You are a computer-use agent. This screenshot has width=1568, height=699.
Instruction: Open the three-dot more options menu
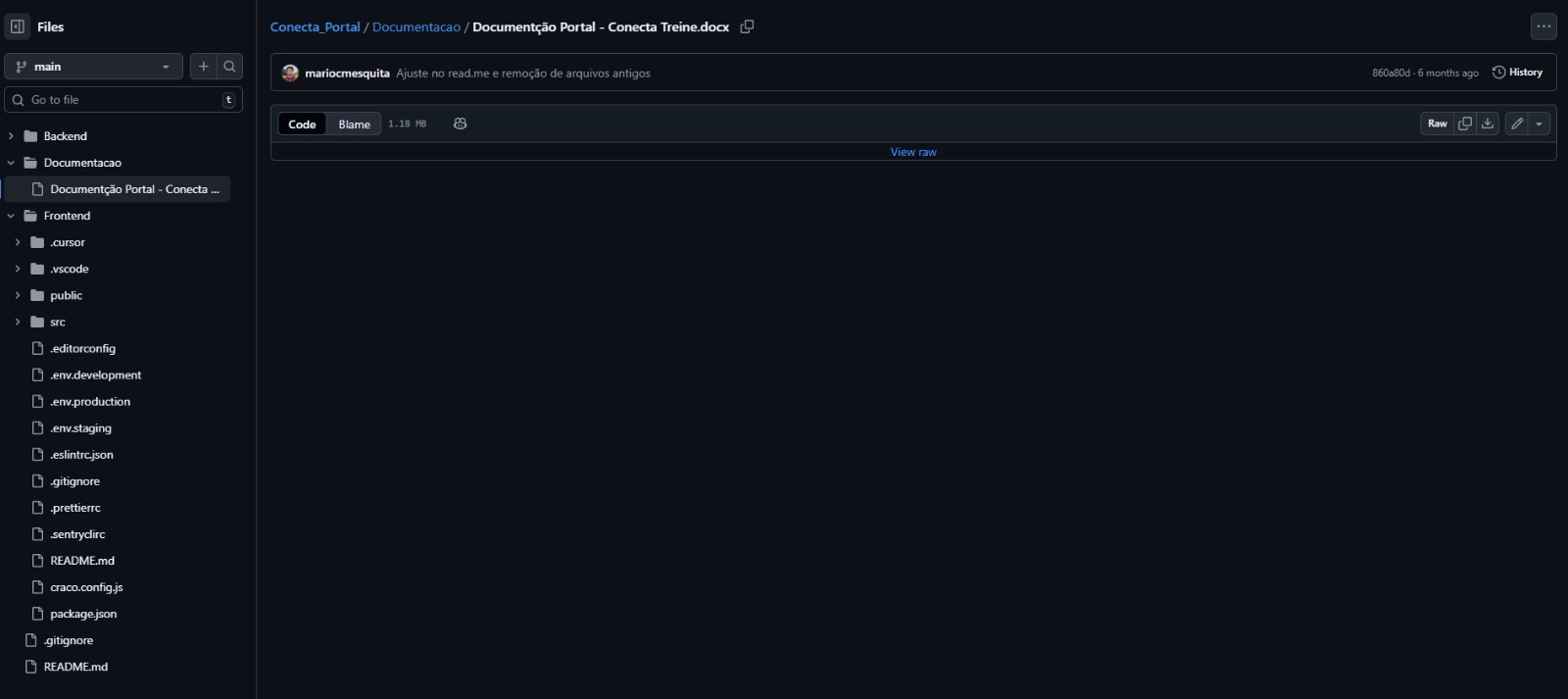coord(1543,26)
